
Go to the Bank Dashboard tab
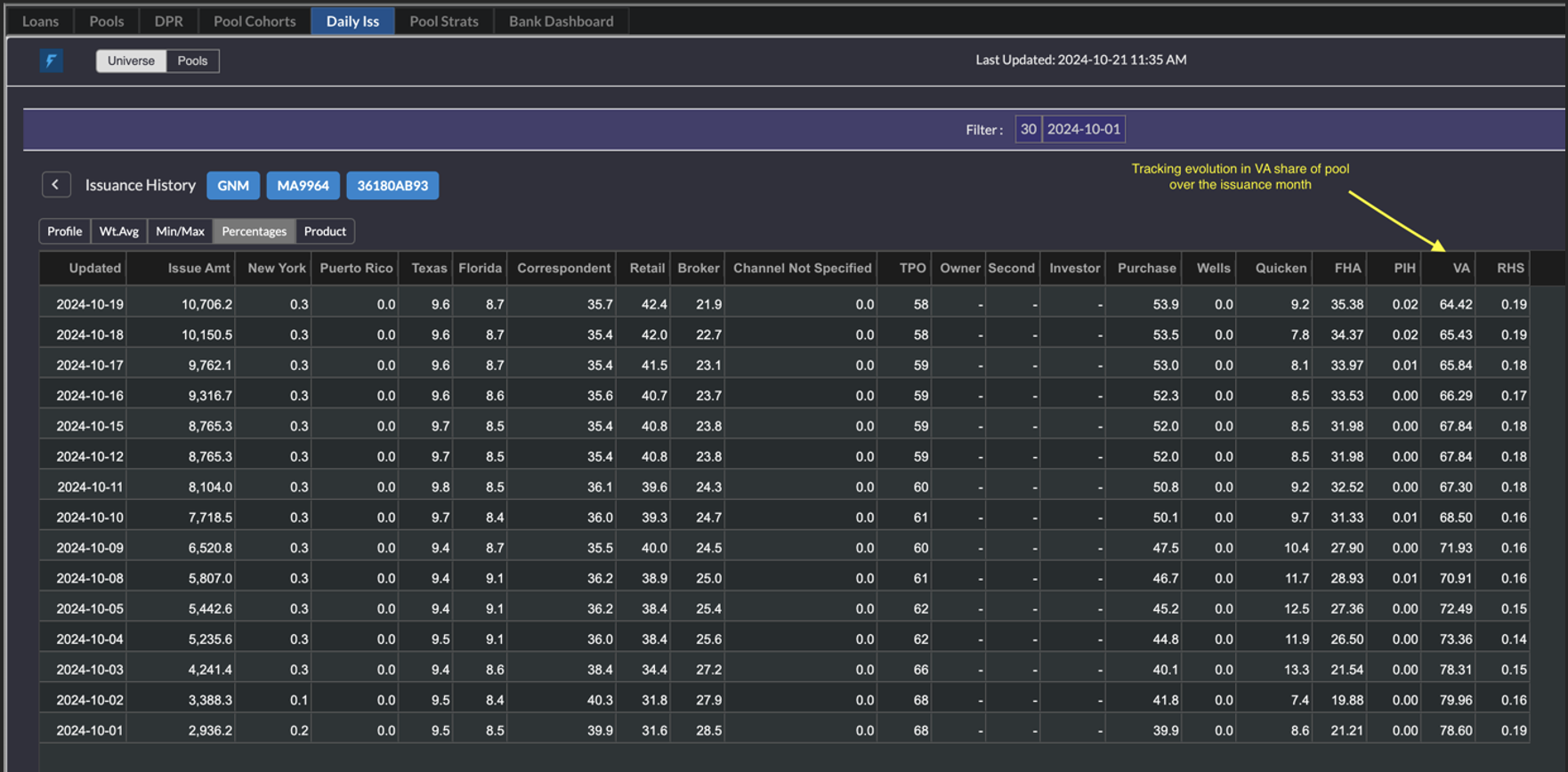point(561,20)
